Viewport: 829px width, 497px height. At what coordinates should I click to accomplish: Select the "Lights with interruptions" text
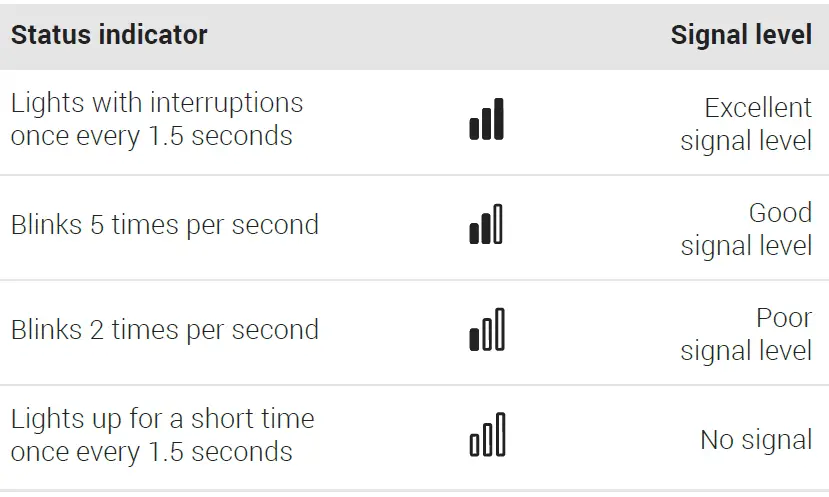click(x=157, y=103)
